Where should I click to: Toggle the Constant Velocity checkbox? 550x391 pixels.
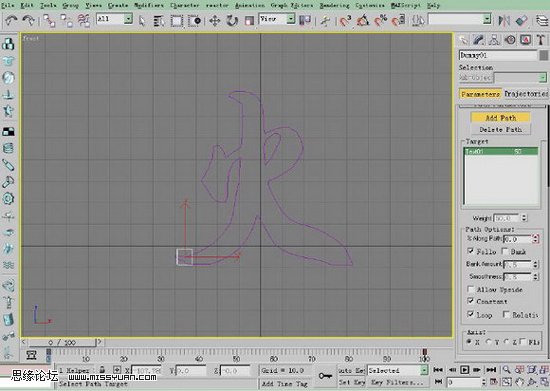471,301
